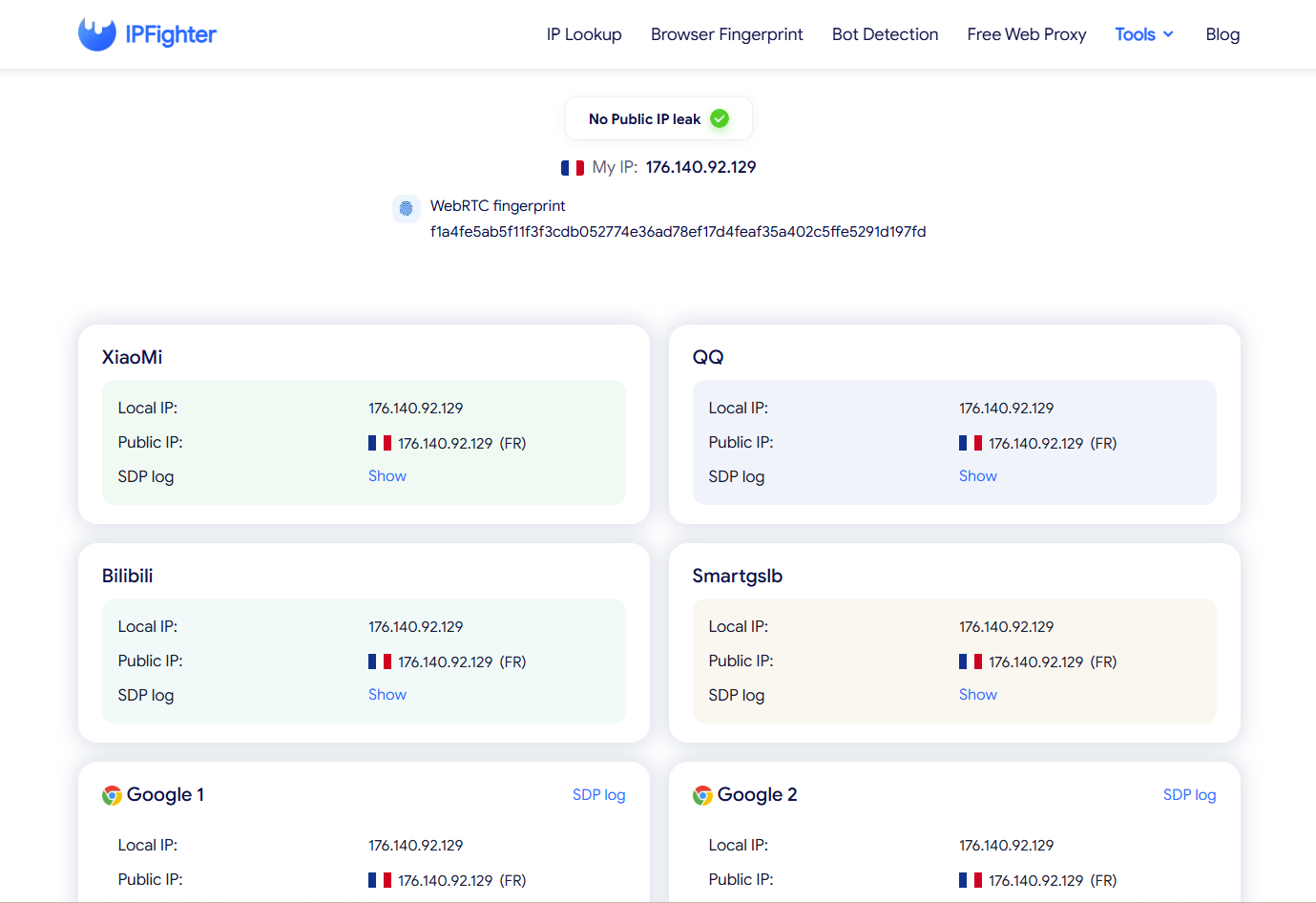Select the QQ Local IP value
The width and height of the screenshot is (1316, 903).
click(x=1006, y=409)
